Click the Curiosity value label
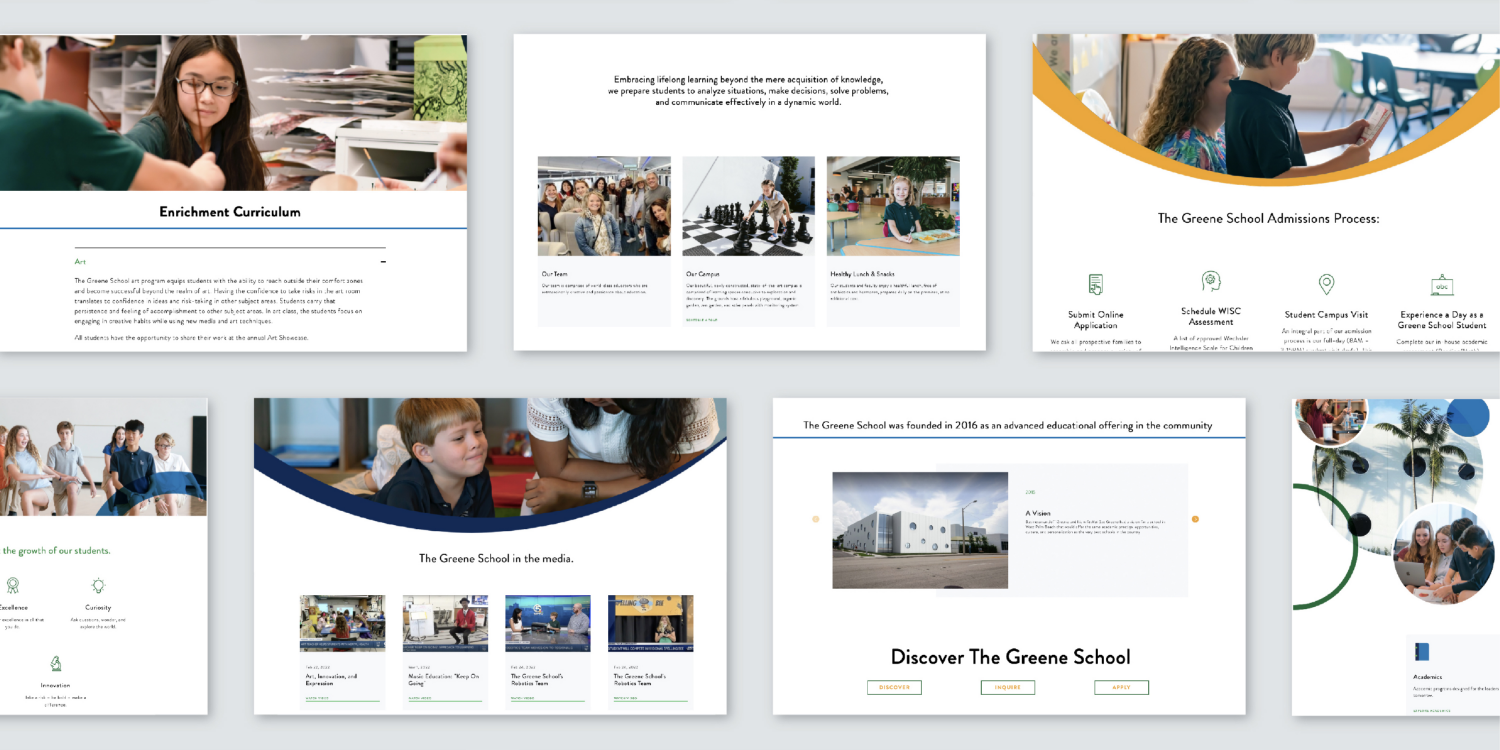 click(98, 607)
